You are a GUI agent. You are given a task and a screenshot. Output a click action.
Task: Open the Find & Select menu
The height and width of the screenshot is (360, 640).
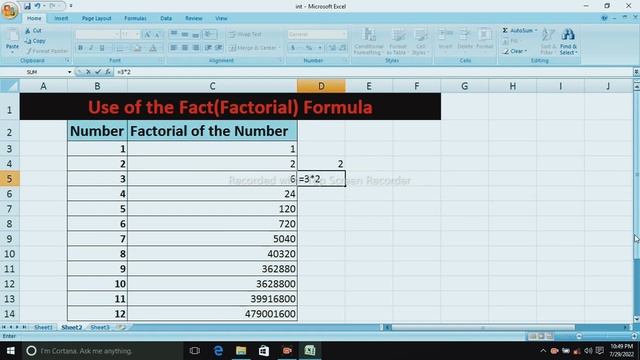tap(568, 41)
